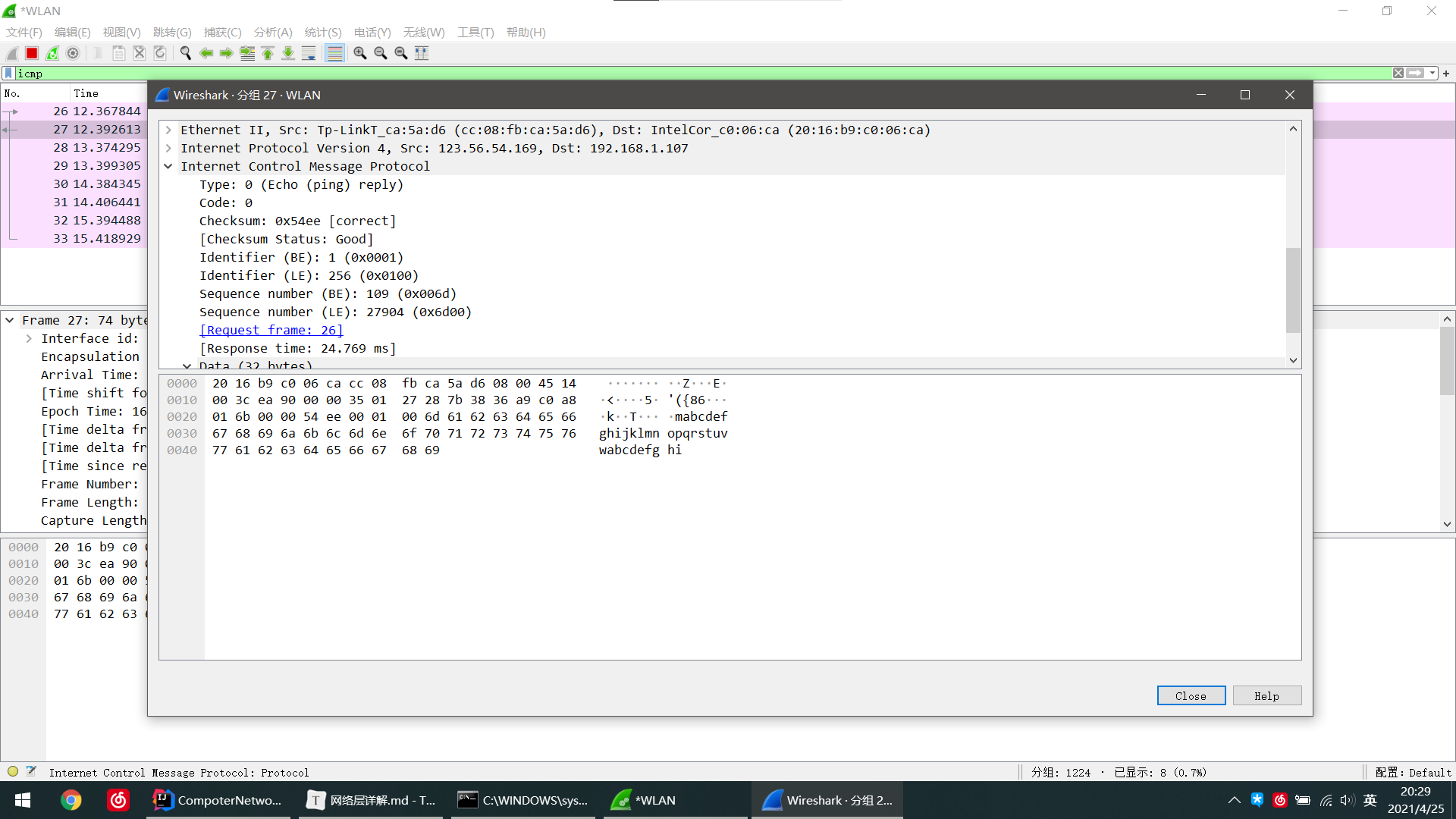
Task: Click the start capture shark fin icon
Action: click(x=12, y=53)
